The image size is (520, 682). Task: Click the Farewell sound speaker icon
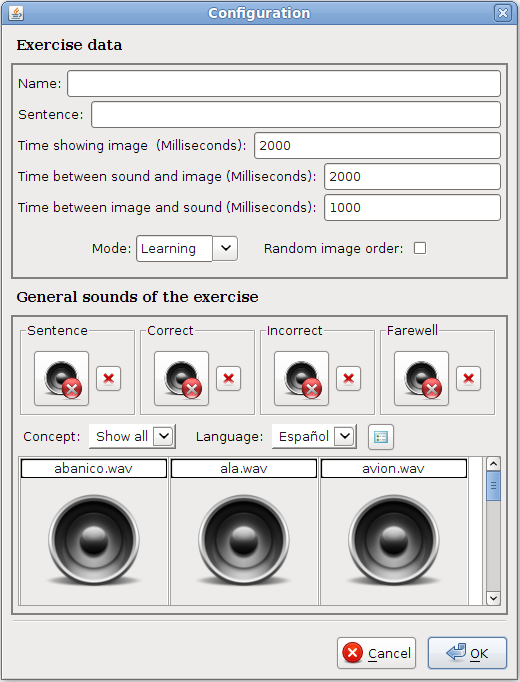(421, 378)
